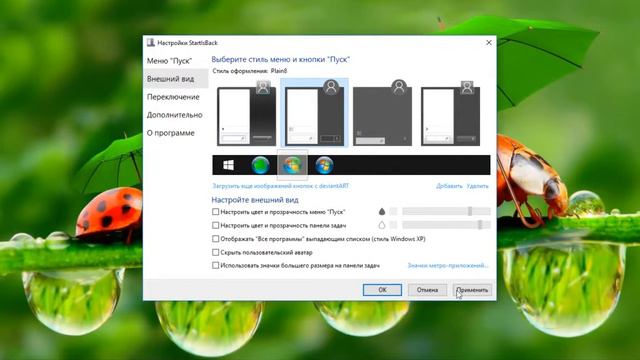Open the О программе section
The image size is (640, 360).
coord(176,133)
